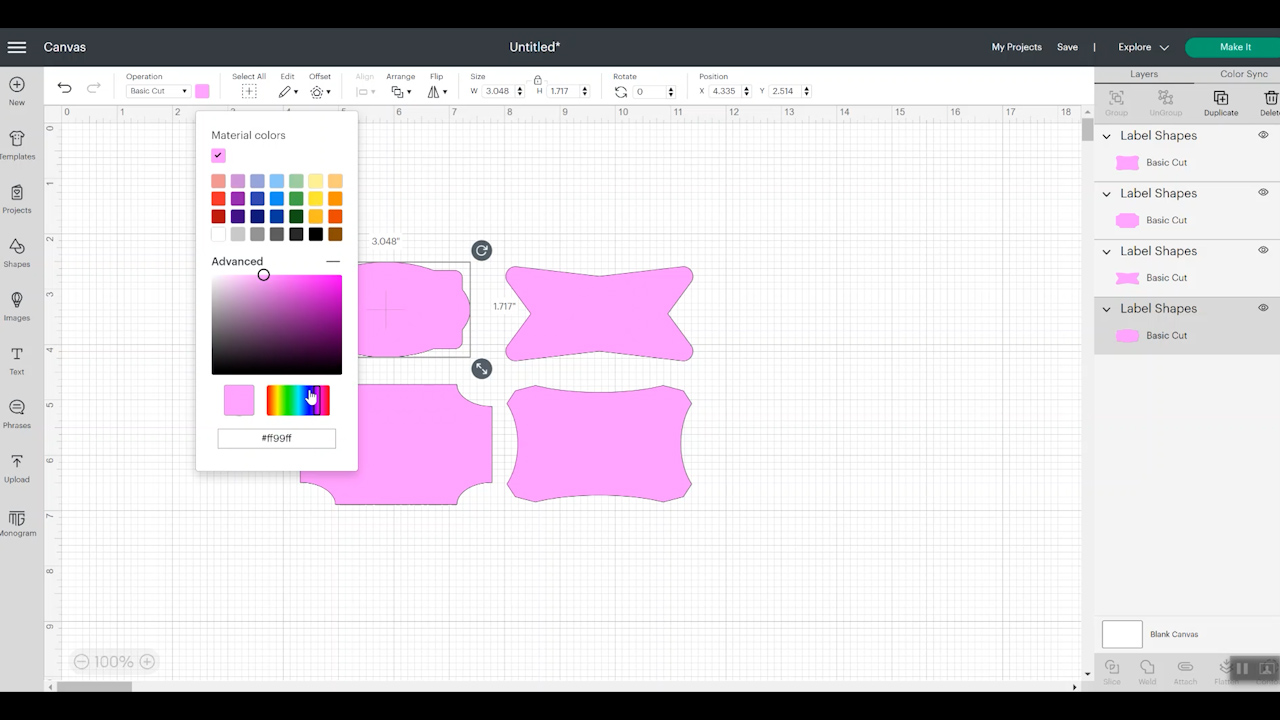This screenshot has width=1280, height=720.
Task: Switch to the Color Sync tab
Action: [1244, 74]
